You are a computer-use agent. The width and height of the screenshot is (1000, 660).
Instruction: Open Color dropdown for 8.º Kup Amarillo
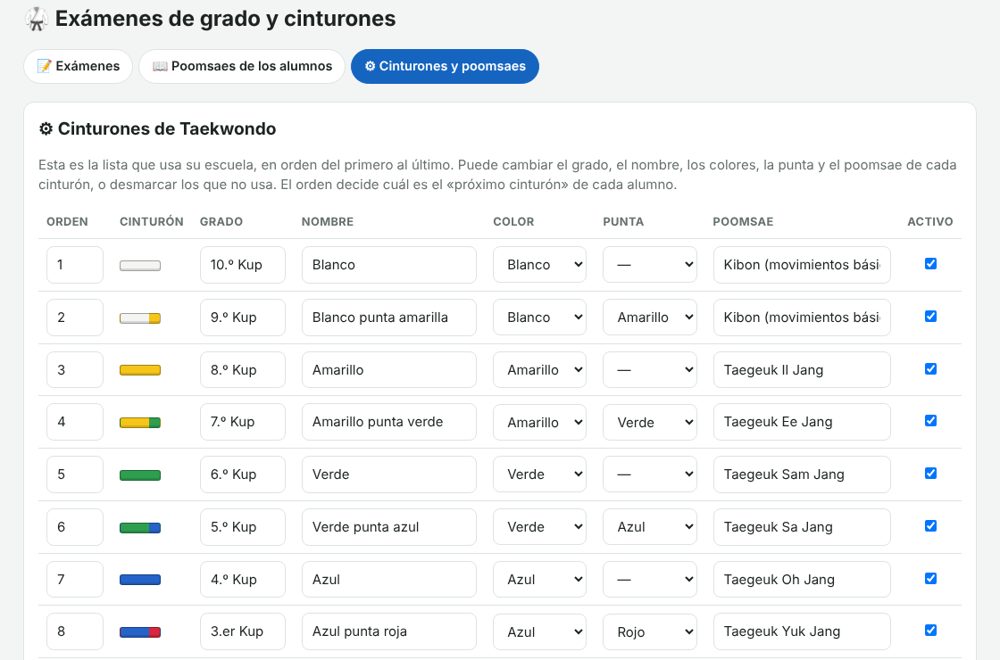coord(540,370)
